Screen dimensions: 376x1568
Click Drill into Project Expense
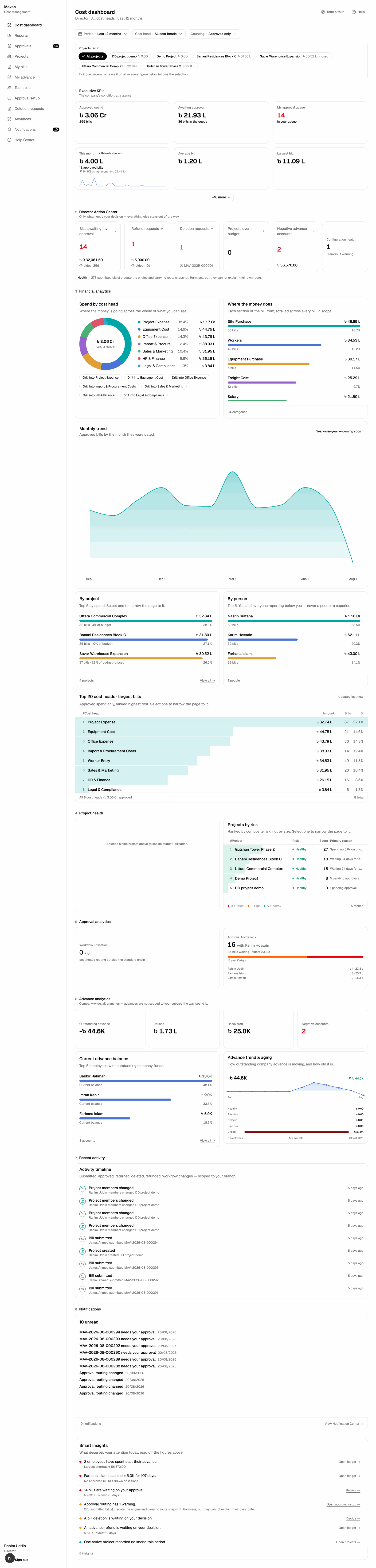coord(101,377)
